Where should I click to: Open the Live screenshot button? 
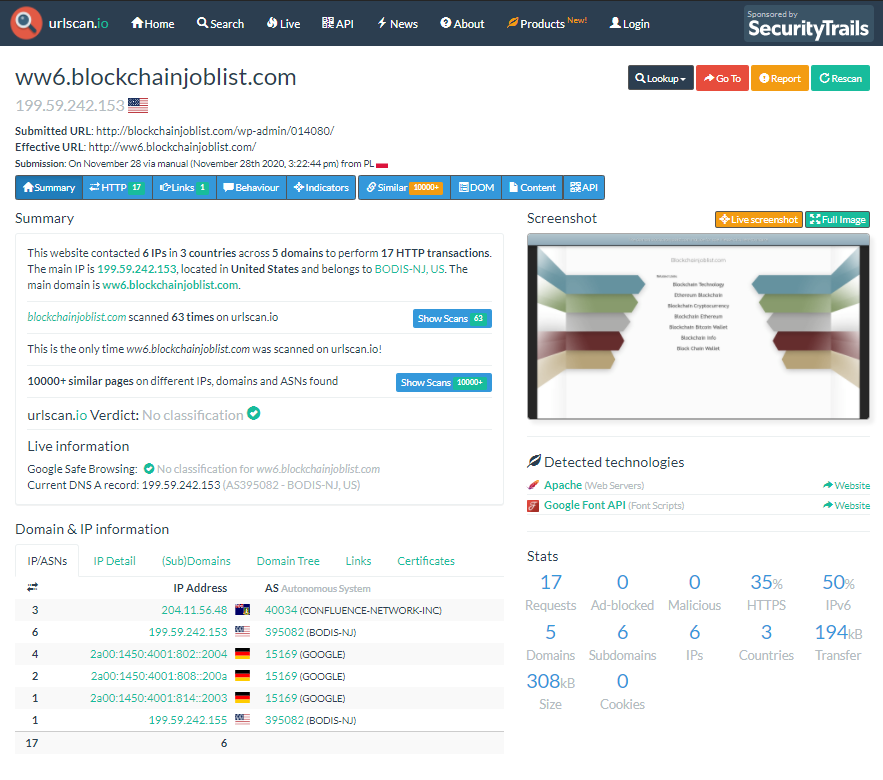click(758, 219)
